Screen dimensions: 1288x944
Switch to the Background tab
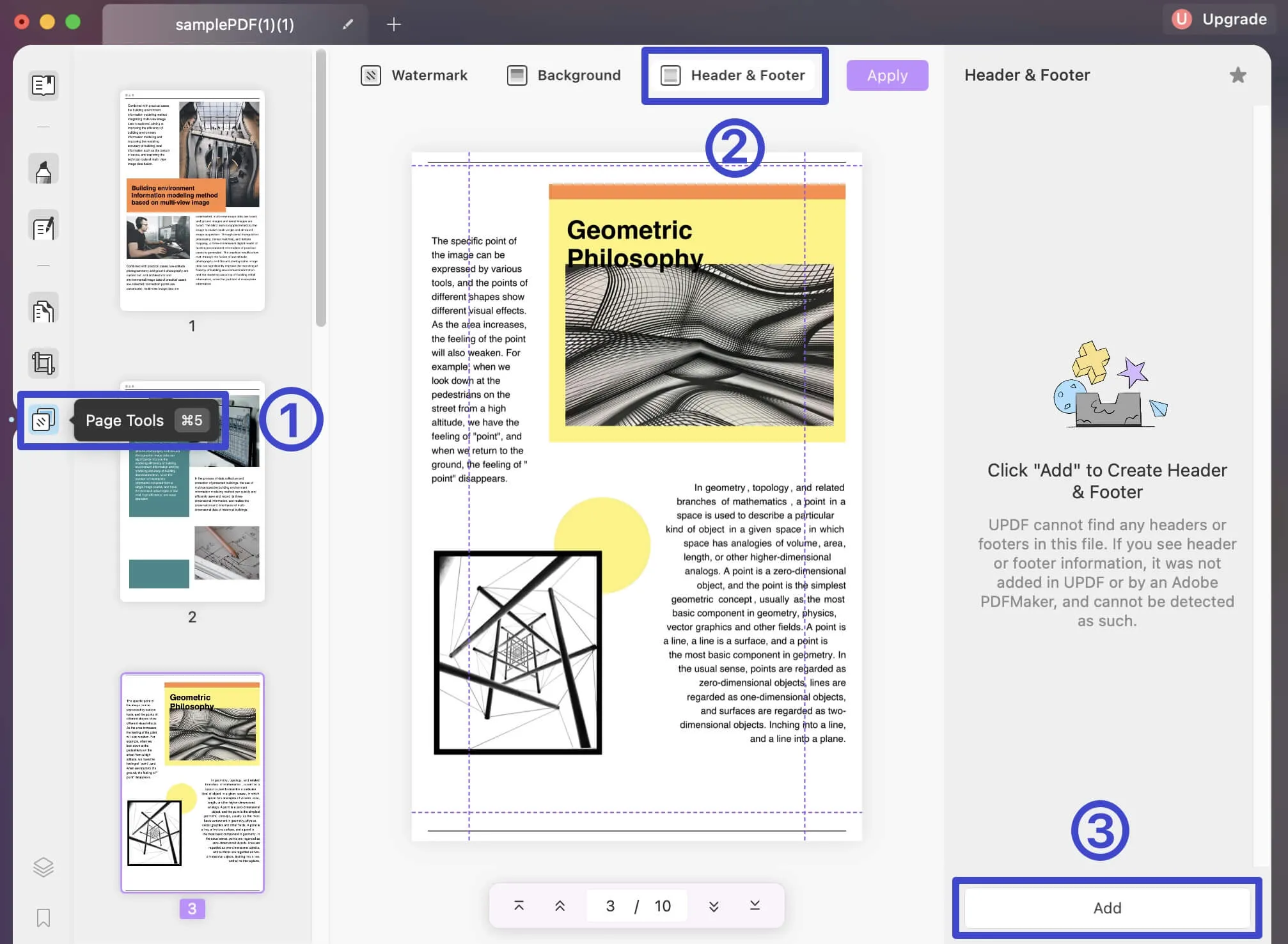click(563, 75)
